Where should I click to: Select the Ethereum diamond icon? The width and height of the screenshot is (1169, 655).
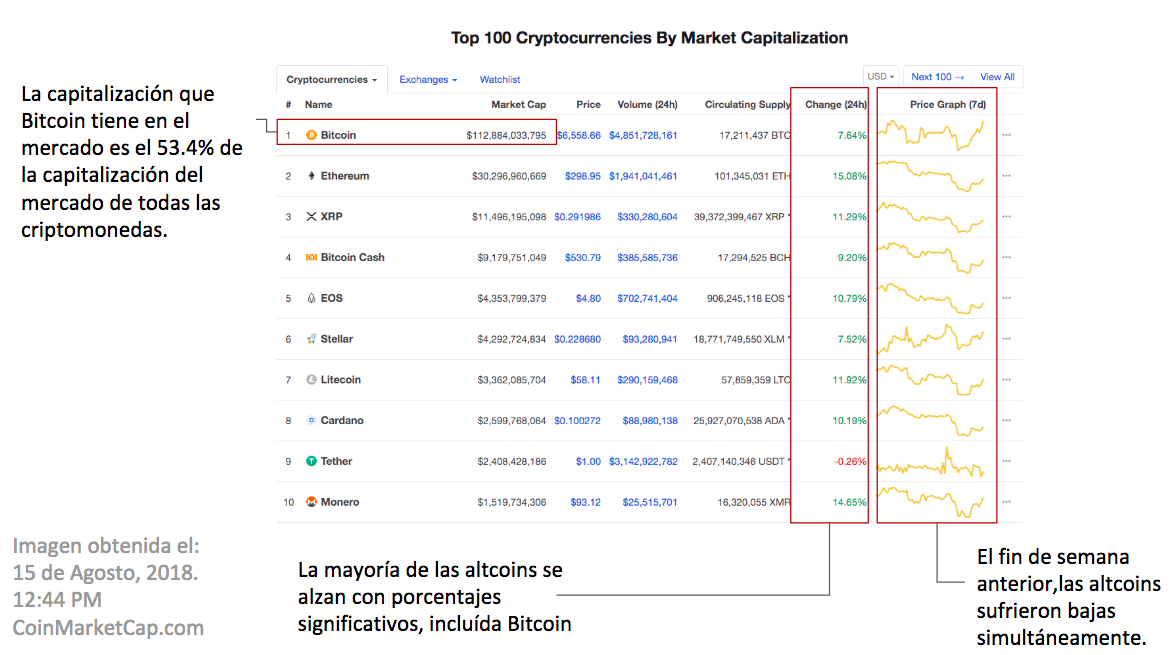pyautogui.click(x=311, y=175)
